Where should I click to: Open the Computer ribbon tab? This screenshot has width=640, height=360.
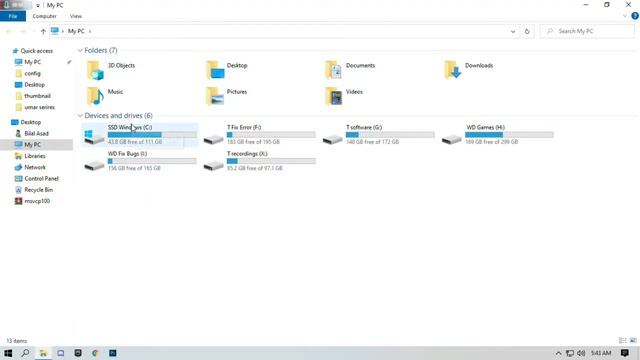click(x=44, y=16)
